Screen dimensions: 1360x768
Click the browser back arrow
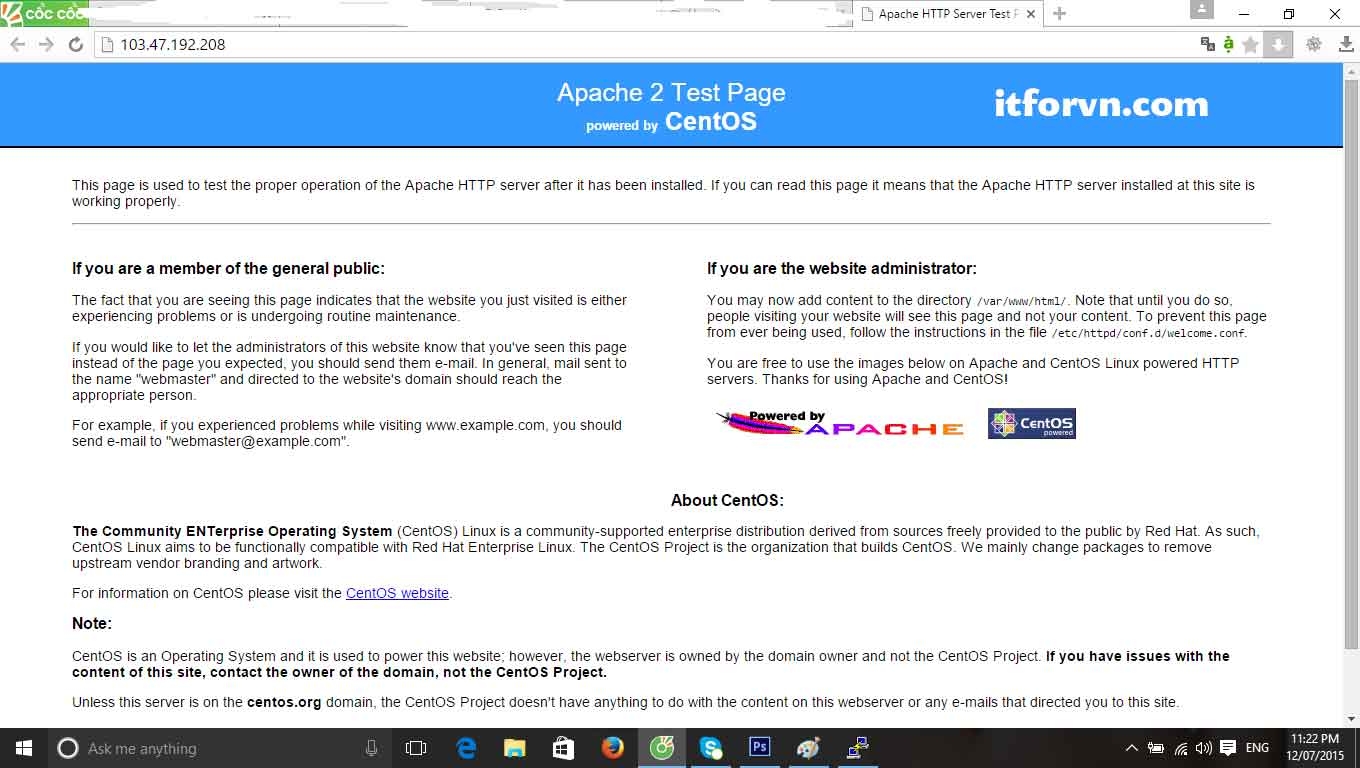[18, 45]
